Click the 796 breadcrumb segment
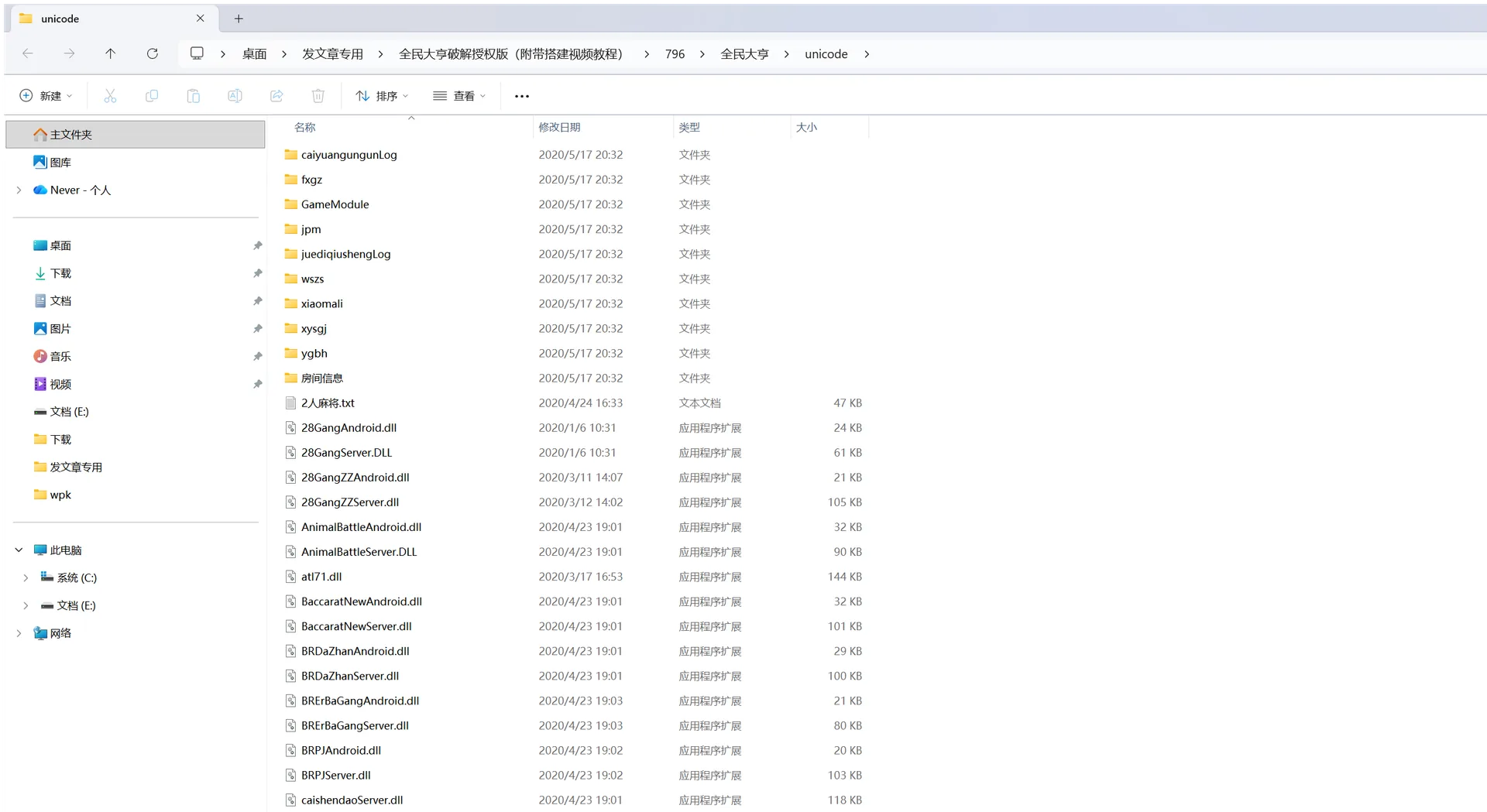This screenshot has width=1487, height=812. (x=675, y=54)
